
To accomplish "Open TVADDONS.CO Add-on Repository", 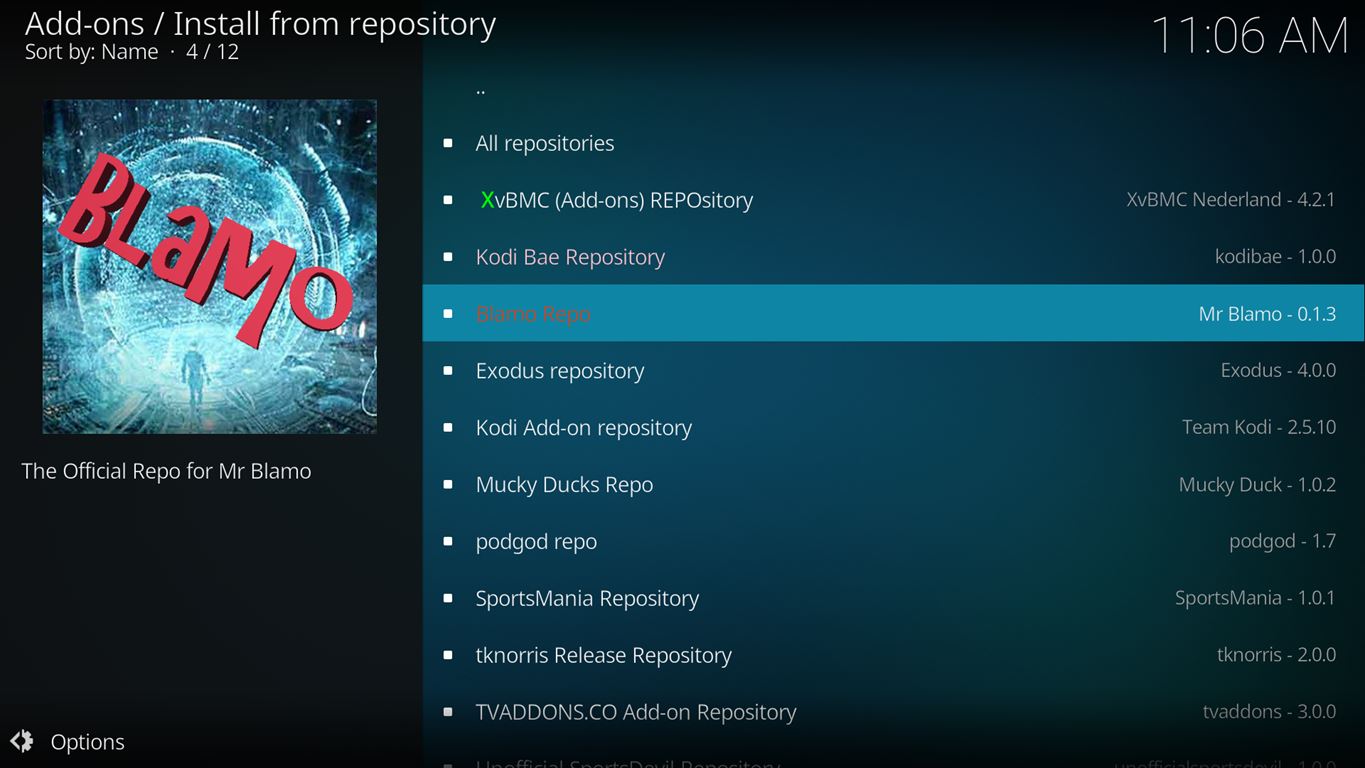I will [x=635, y=713].
